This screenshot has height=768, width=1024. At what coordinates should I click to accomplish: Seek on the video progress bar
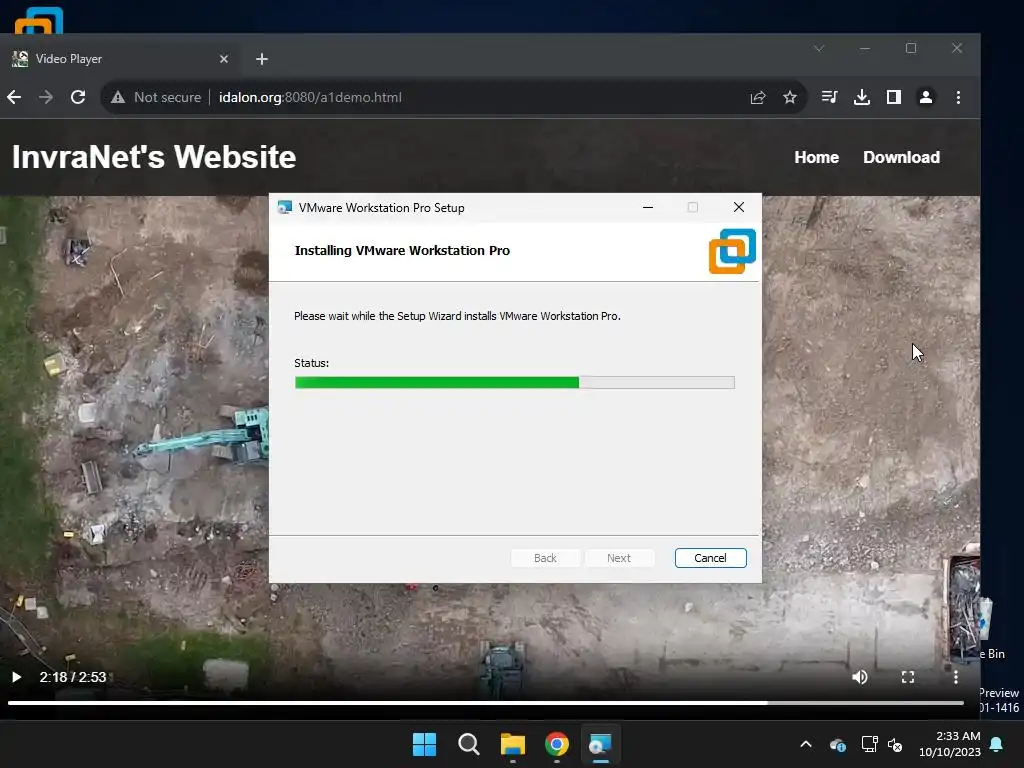485,703
